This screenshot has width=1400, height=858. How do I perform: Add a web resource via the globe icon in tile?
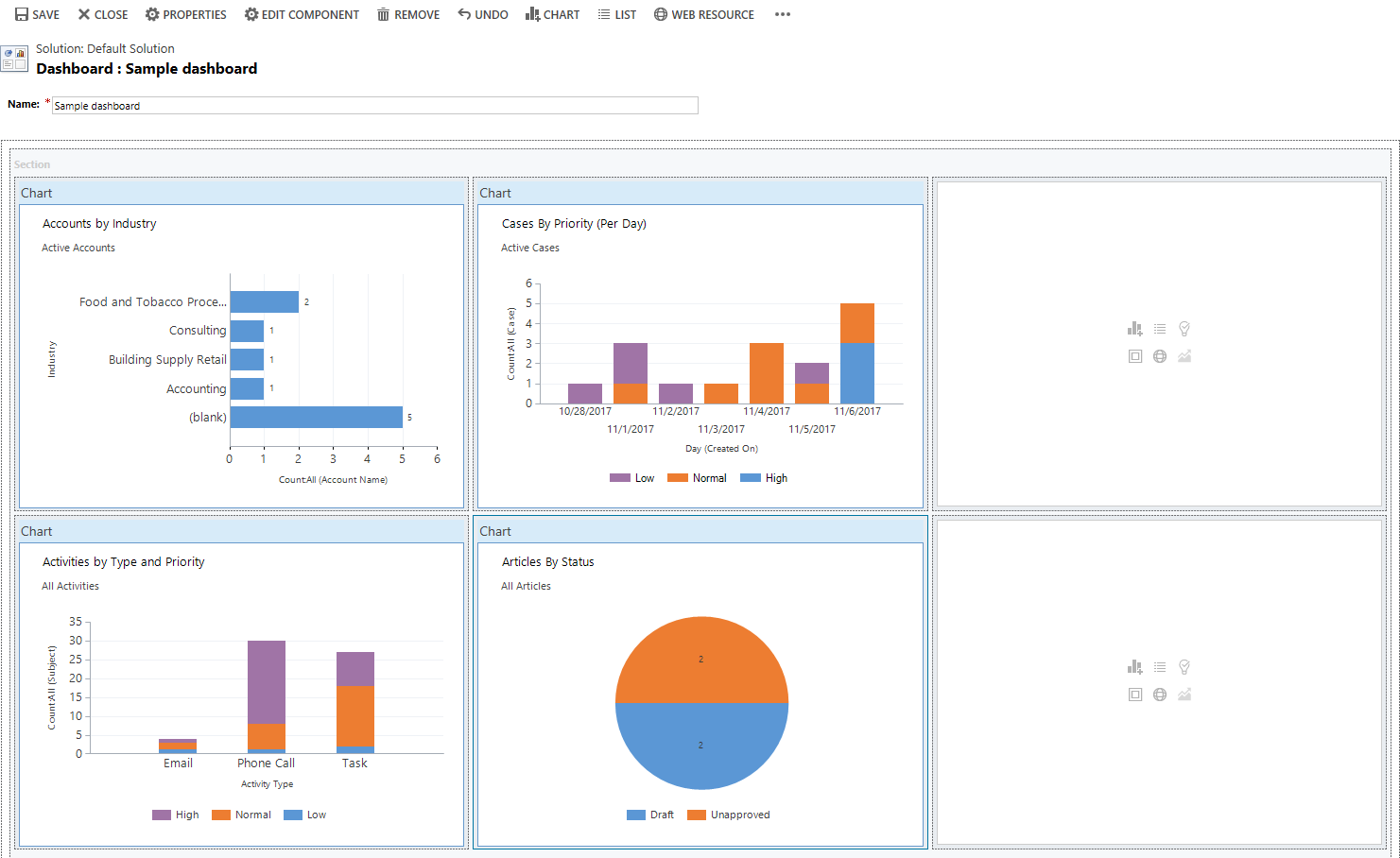tap(1160, 355)
